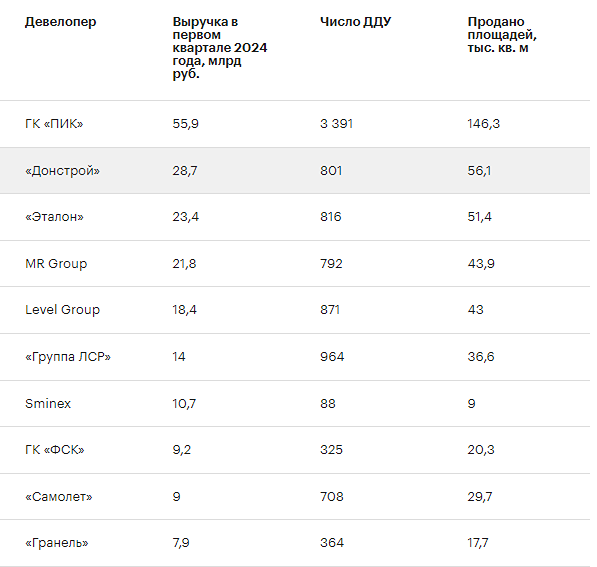Screen dimensions: 597x567
Task: Click the «Самолет» developer cell
Action: 59,497
